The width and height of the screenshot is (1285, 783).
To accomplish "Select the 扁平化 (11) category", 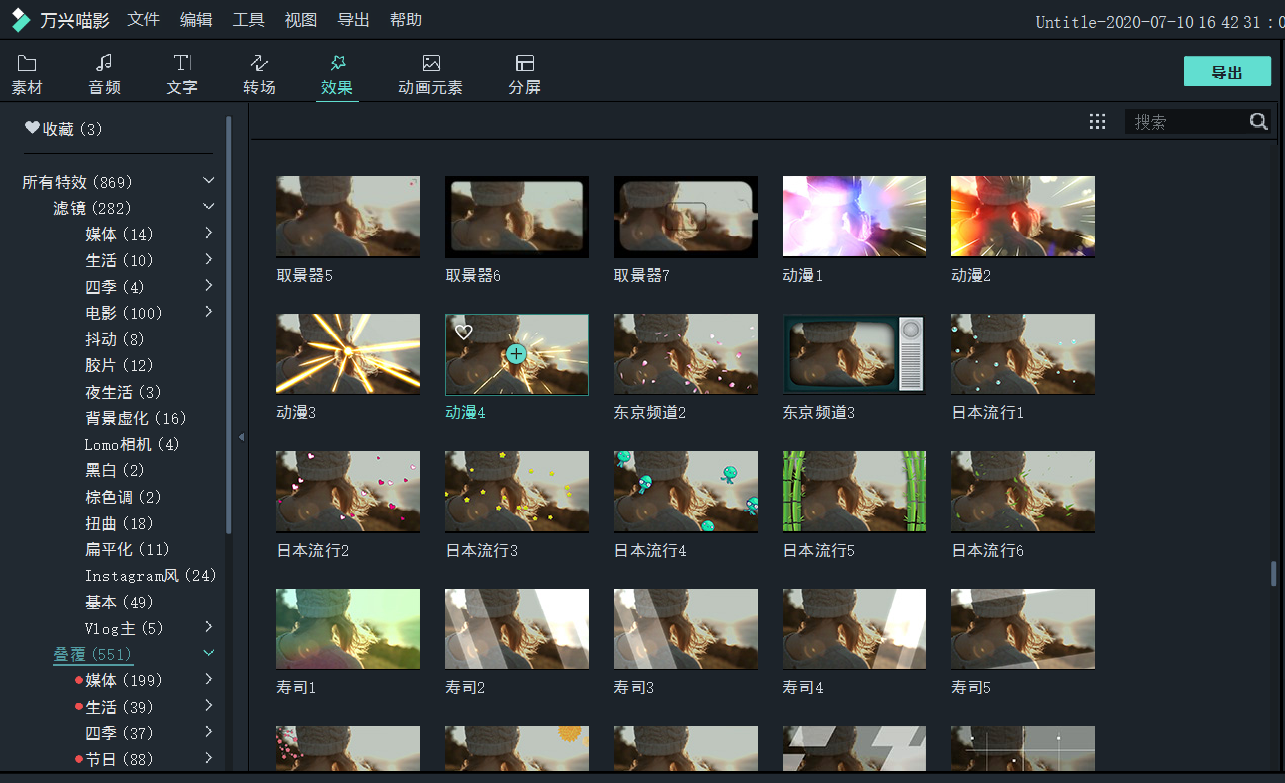I will (x=128, y=549).
